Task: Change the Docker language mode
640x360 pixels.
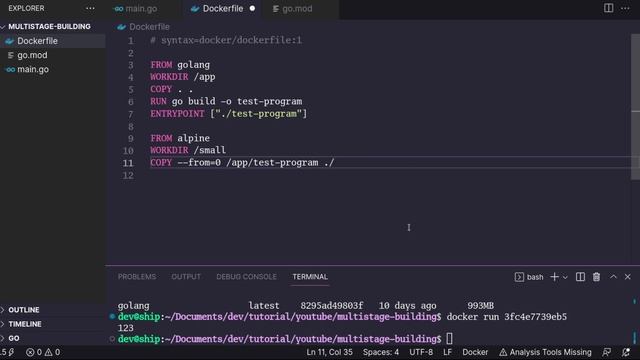Action: click(475, 352)
